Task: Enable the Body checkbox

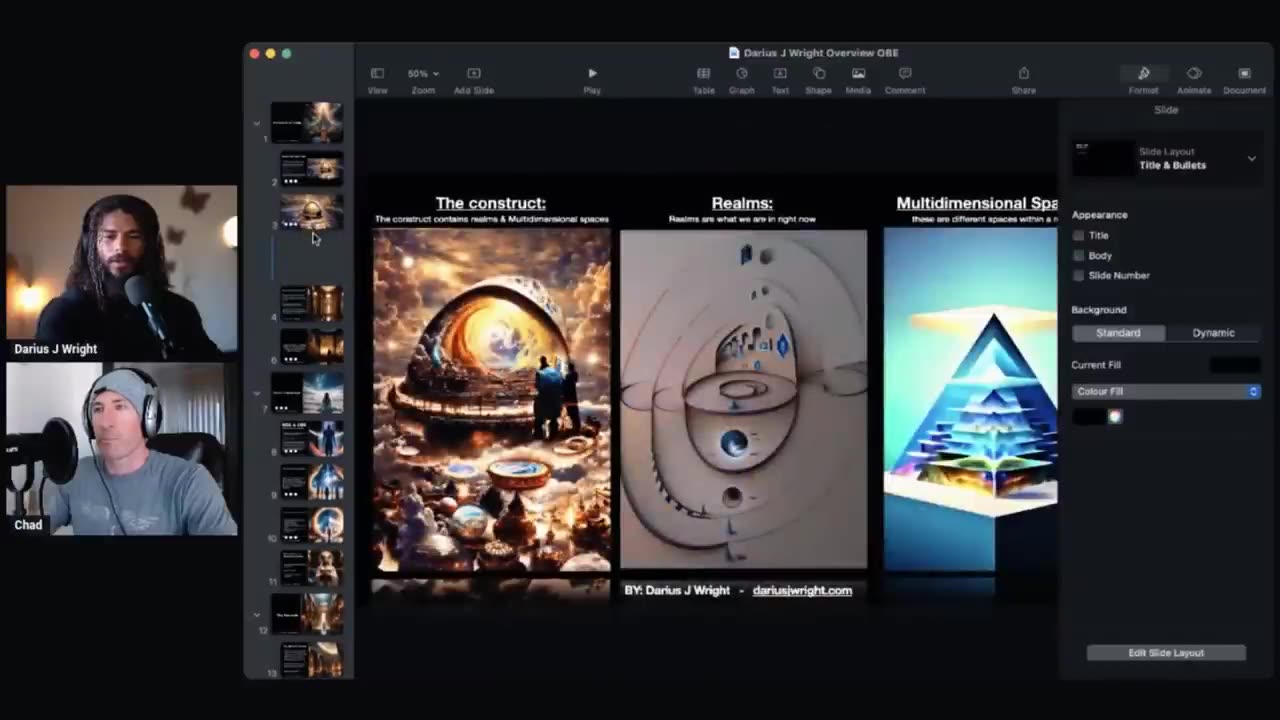Action: (1078, 256)
